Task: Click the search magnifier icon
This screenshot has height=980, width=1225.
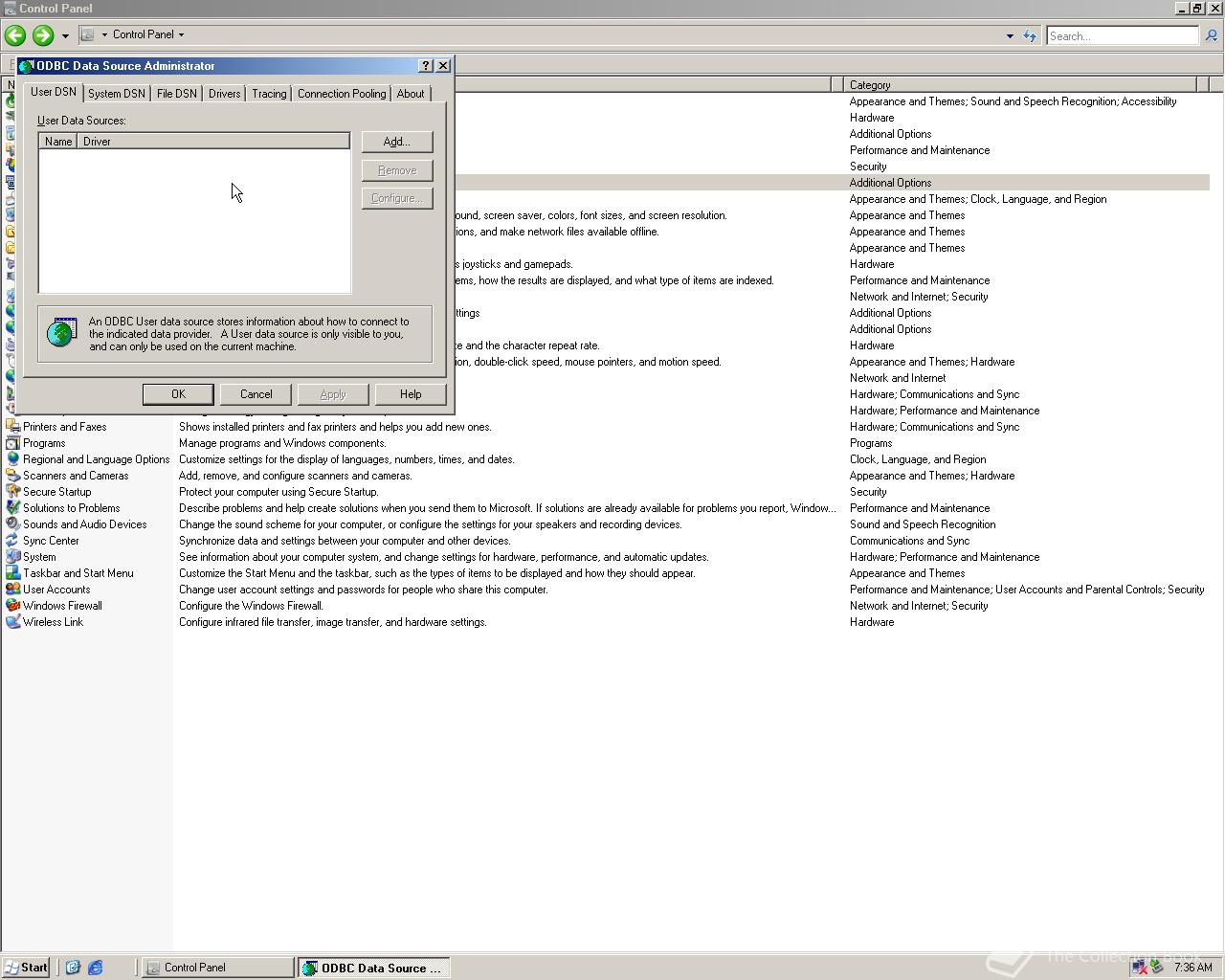Action: pos(1211,36)
